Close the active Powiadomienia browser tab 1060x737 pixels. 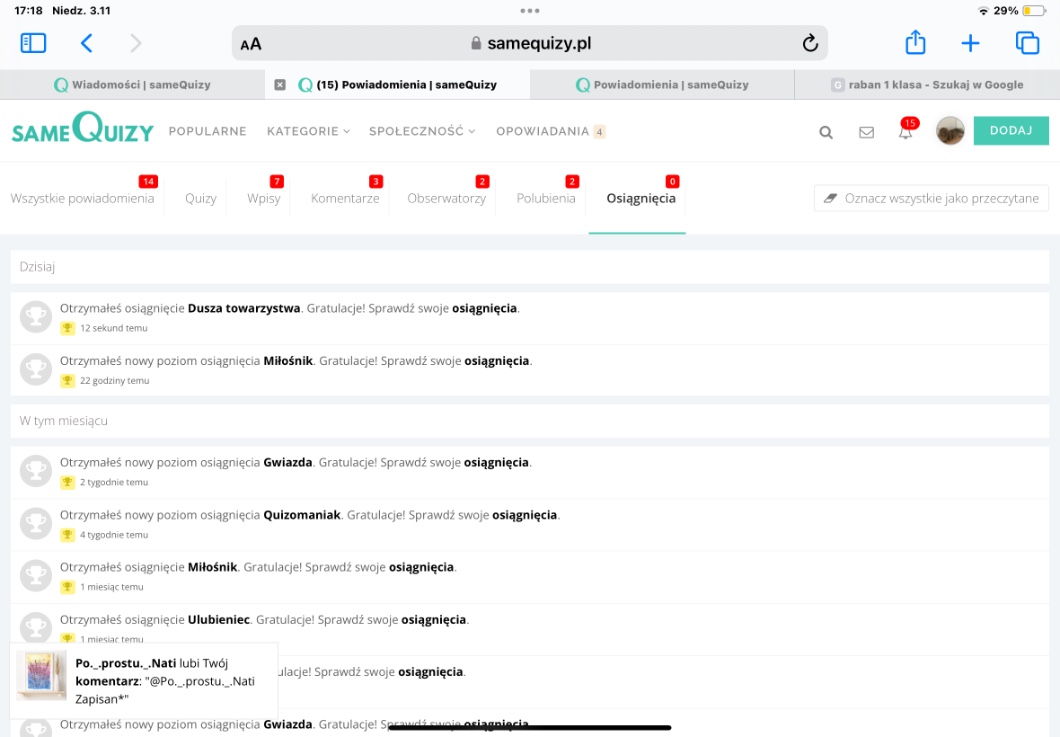[280, 85]
